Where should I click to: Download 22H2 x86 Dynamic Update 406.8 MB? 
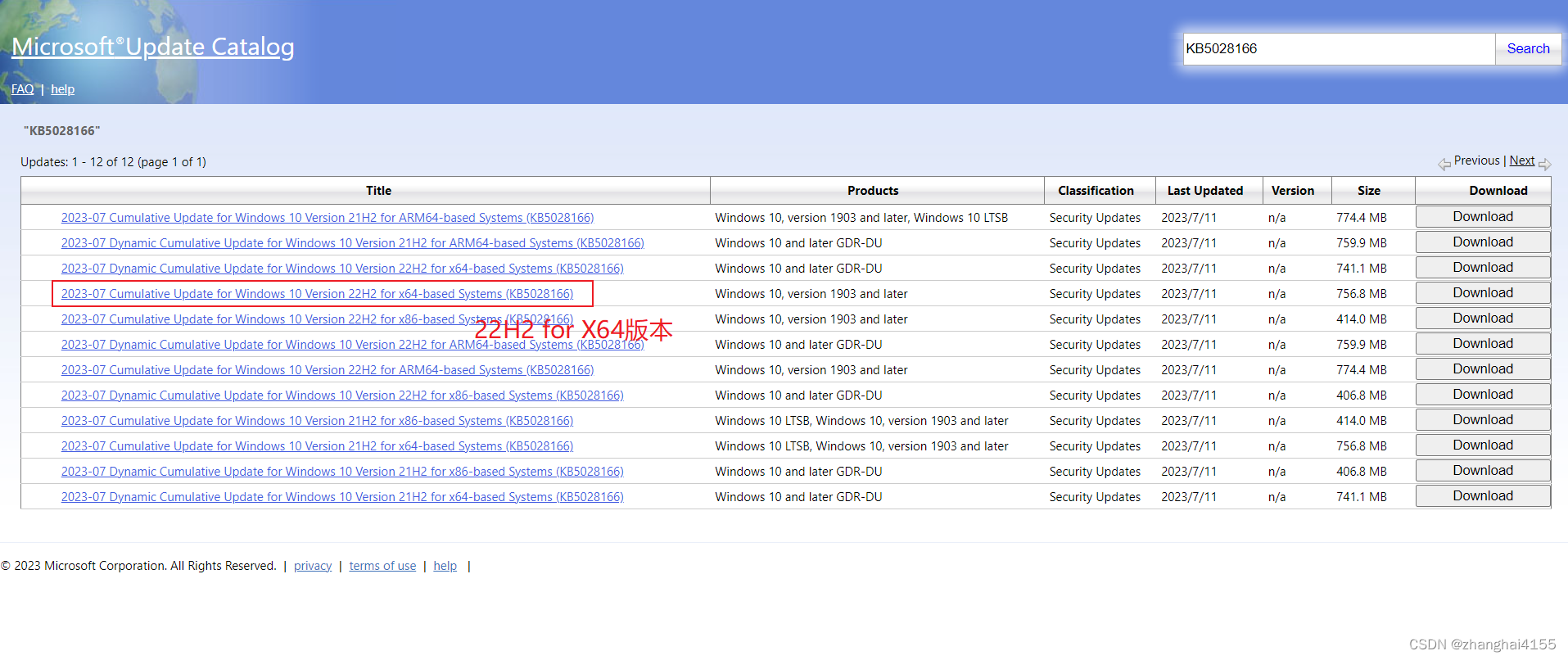pyautogui.click(x=1483, y=395)
